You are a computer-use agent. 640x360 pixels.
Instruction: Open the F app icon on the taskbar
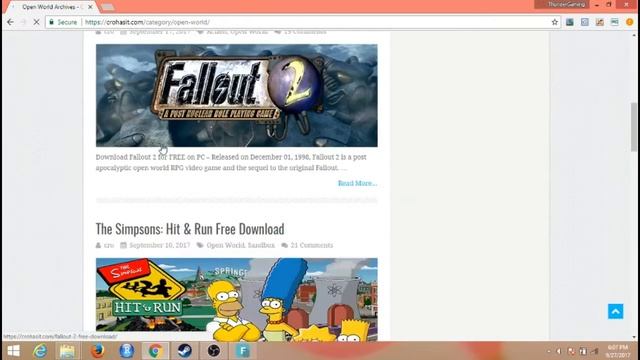coord(242,351)
